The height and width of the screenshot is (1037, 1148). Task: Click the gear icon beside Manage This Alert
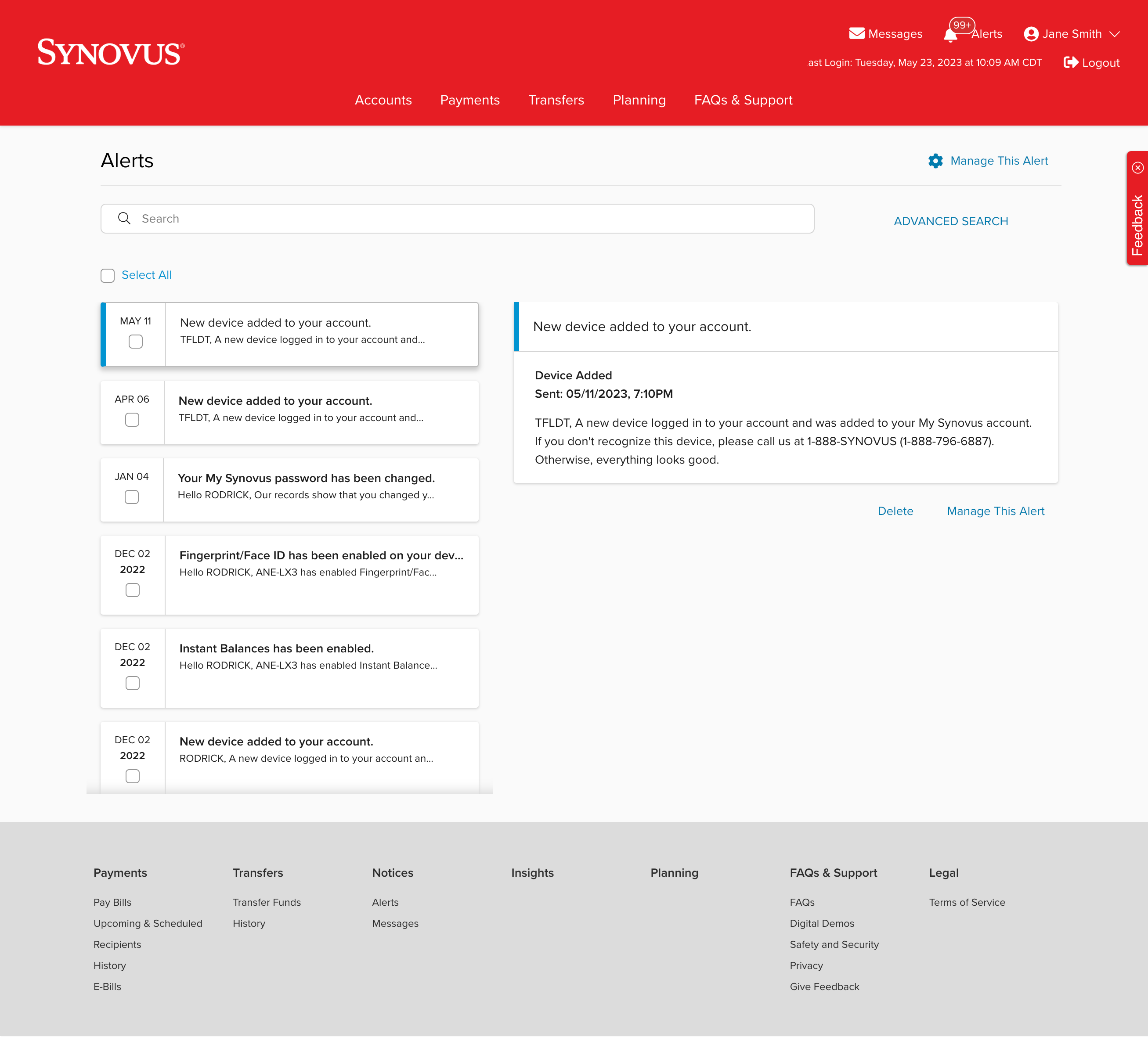point(935,161)
